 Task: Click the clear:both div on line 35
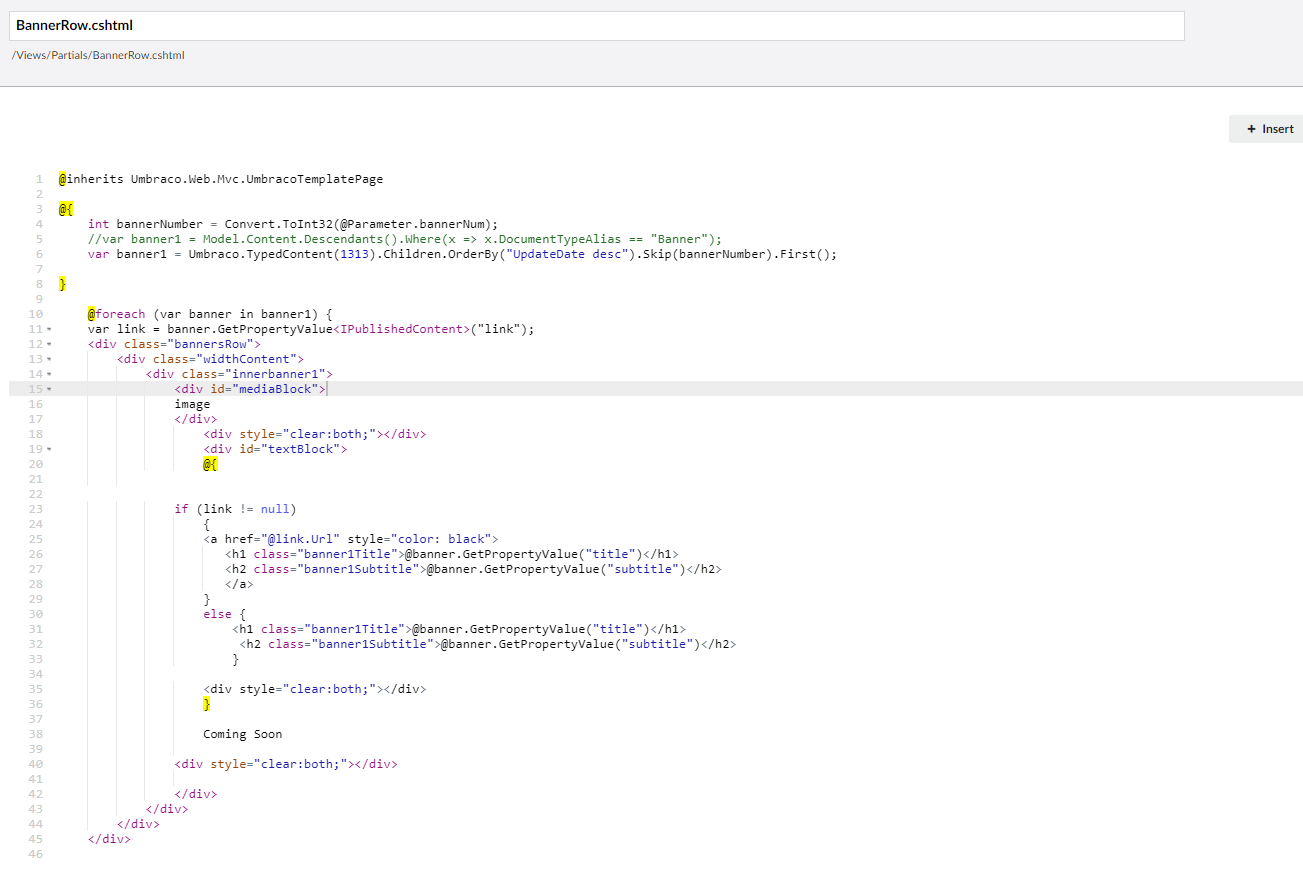point(315,689)
